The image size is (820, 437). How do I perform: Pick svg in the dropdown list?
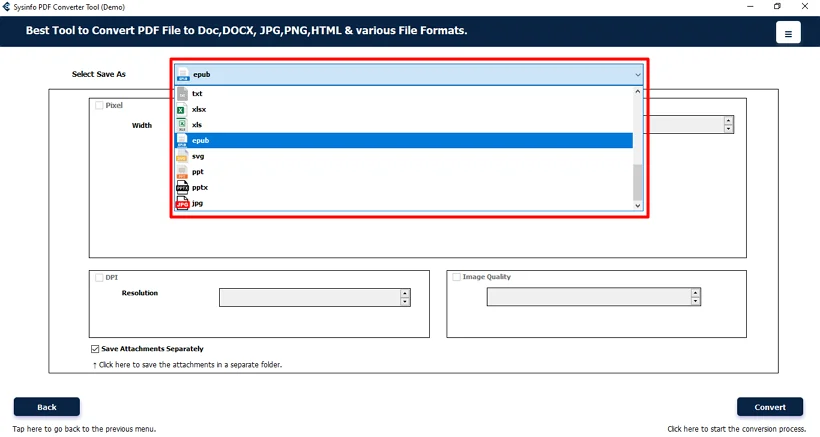click(x=403, y=156)
